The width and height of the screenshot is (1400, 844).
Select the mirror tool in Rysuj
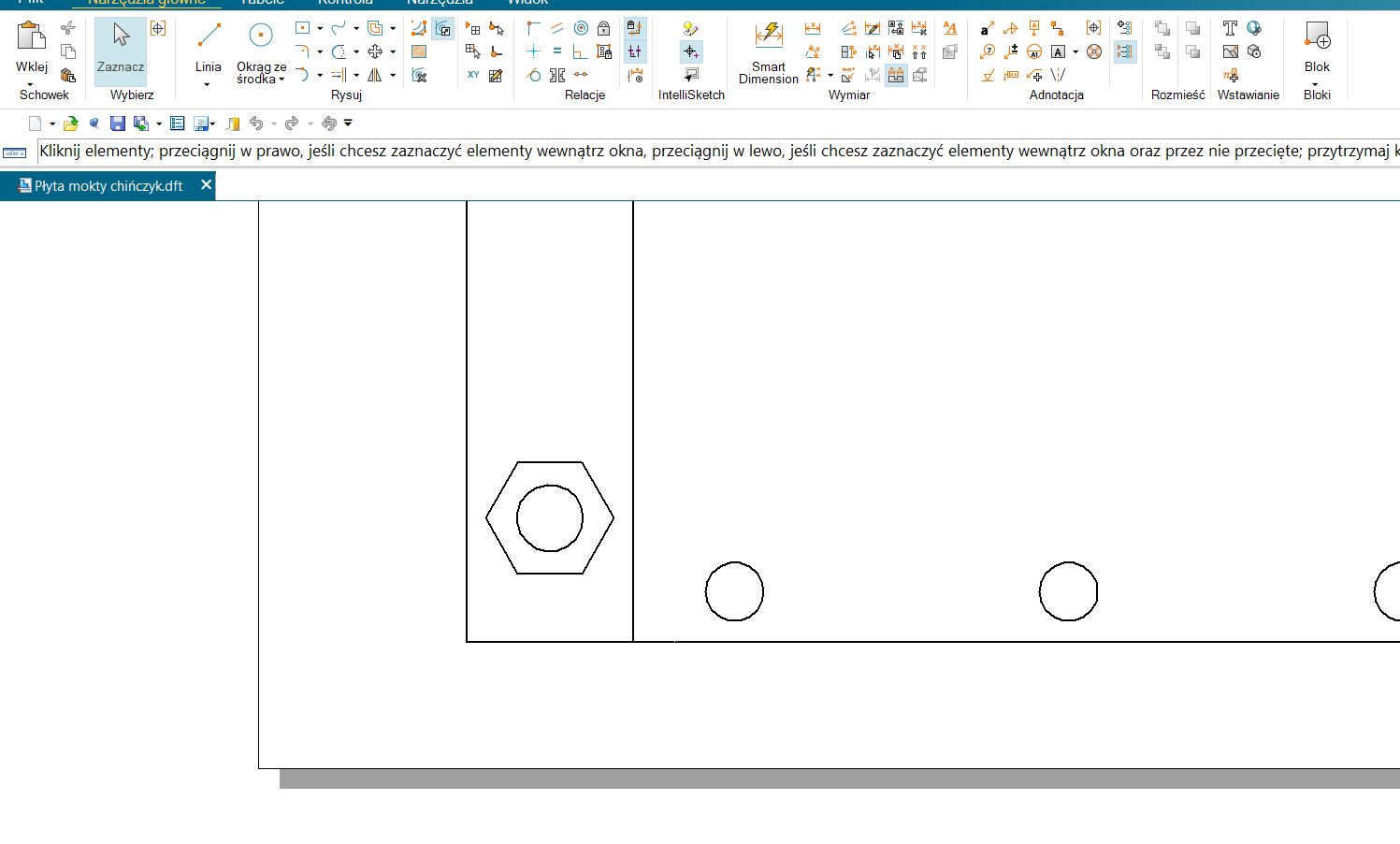click(x=375, y=75)
